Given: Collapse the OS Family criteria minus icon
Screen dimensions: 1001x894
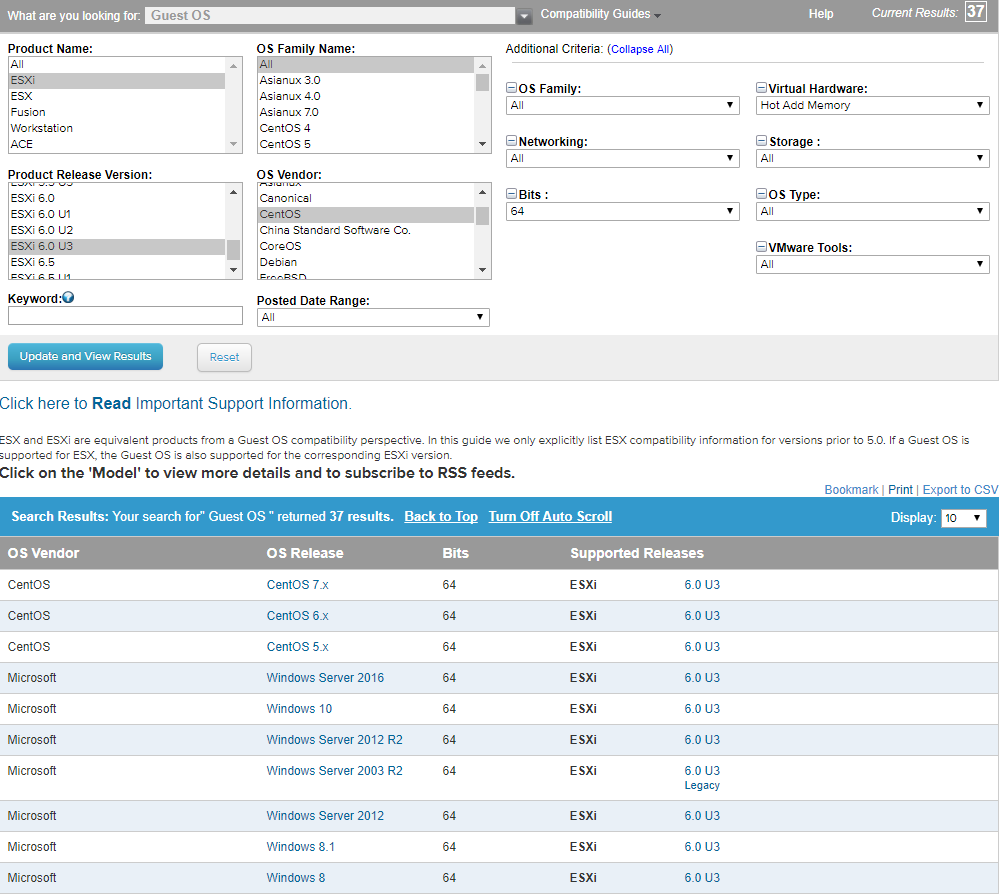Looking at the screenshot, I should coord(511,89).
